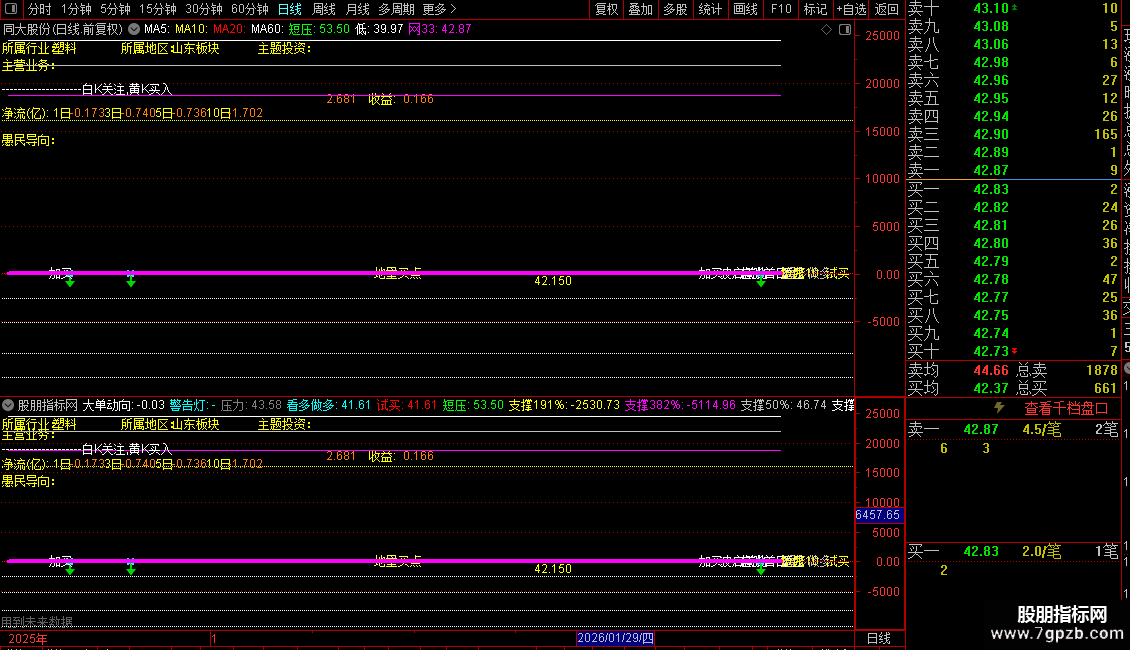Open main chart indicator dropdown arrow
Viewport: 1130px width, 650px height.
click(134, 30)
